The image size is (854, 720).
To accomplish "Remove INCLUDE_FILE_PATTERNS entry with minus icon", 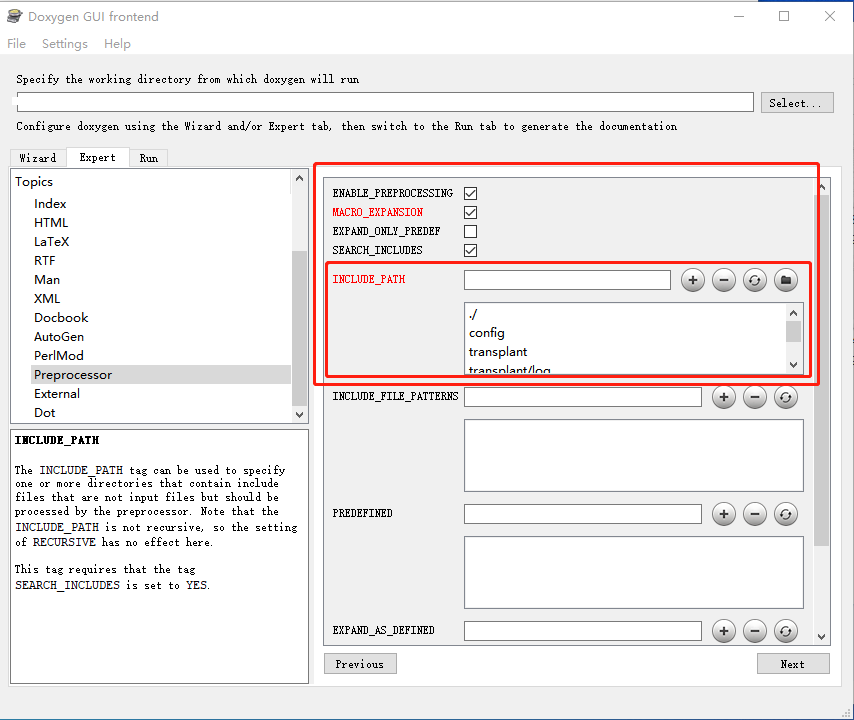I will [755, 397].
